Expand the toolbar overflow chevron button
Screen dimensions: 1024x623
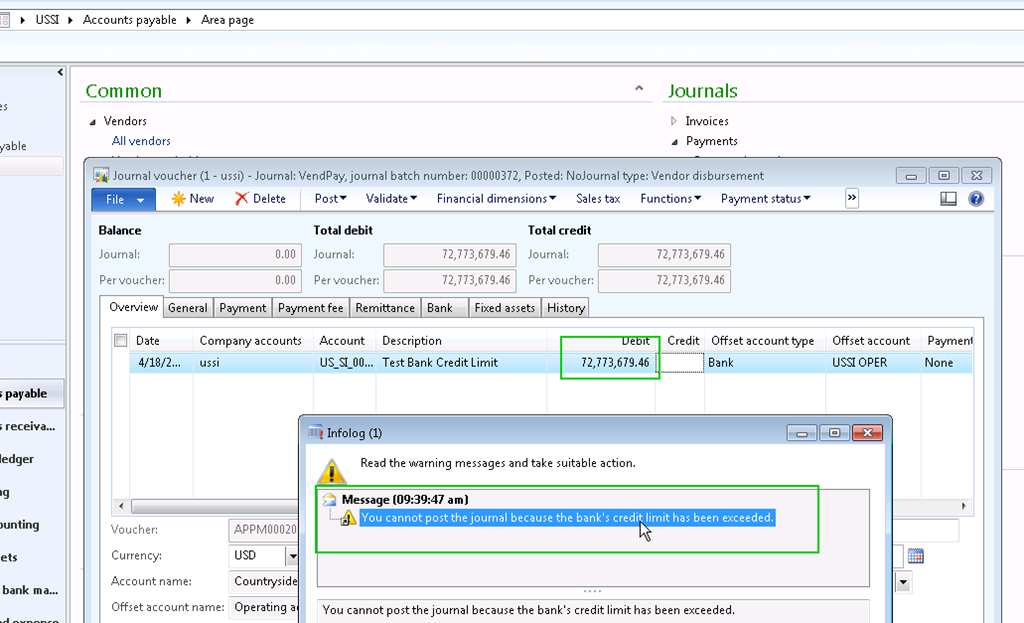point(852,198)
